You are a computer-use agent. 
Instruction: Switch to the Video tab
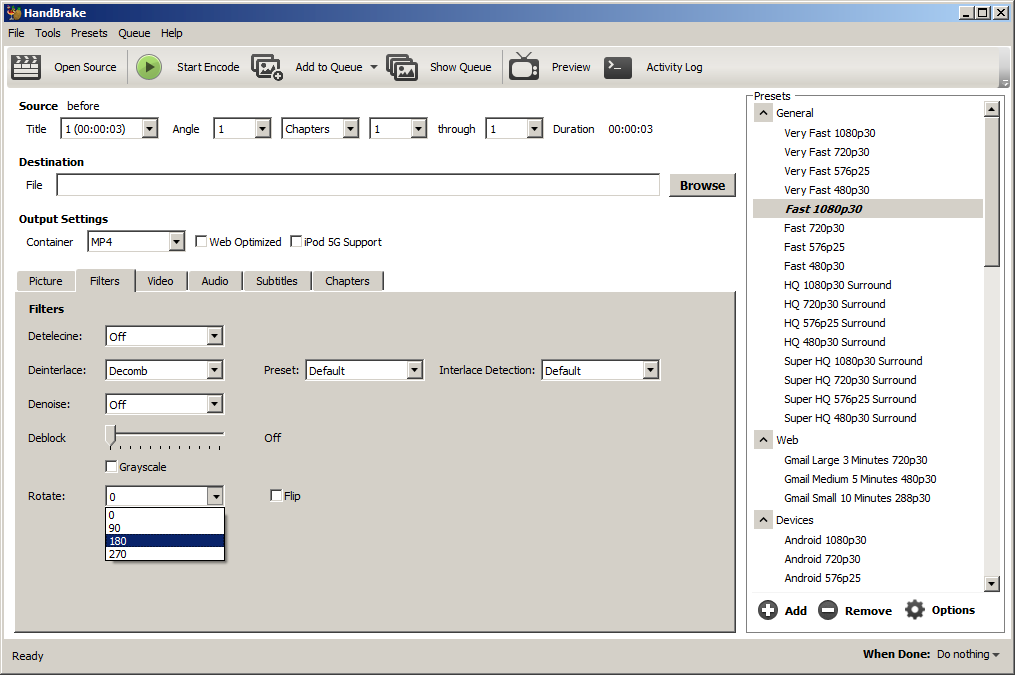point(160,281)
